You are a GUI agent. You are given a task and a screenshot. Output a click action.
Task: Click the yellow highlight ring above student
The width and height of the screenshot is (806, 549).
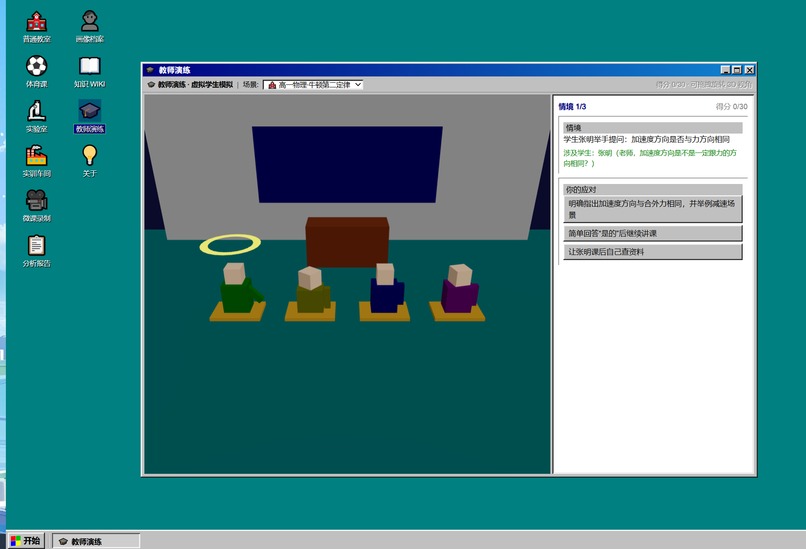pos(230,245)
